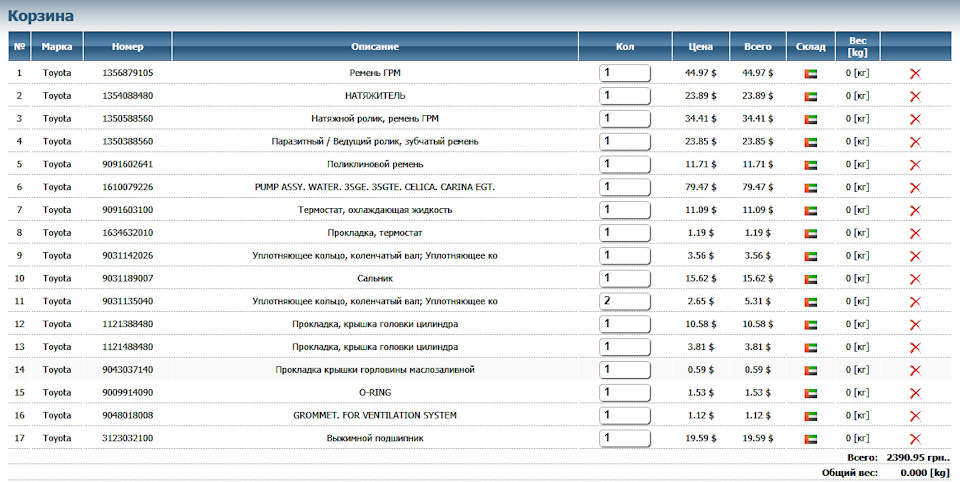Screen dimensions: 960x482
Task: Click part number 1610079226
Action: point(127,187)
